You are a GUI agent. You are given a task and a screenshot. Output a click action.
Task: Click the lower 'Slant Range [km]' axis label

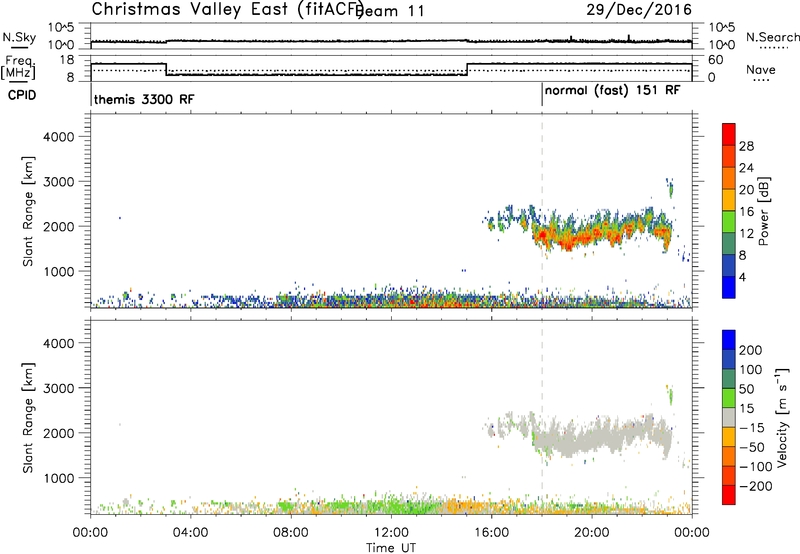[x=29, y=418]
